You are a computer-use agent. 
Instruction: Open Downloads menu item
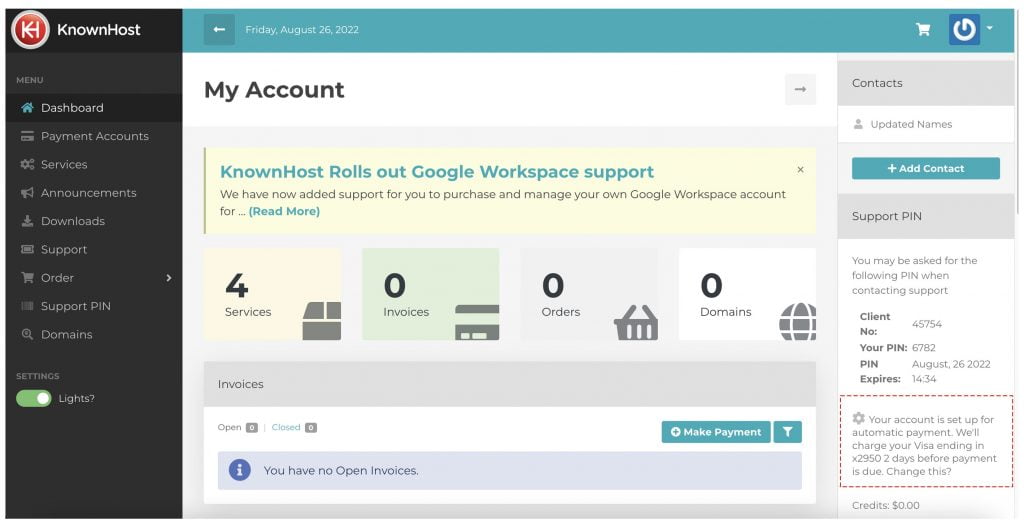(94, 221)
